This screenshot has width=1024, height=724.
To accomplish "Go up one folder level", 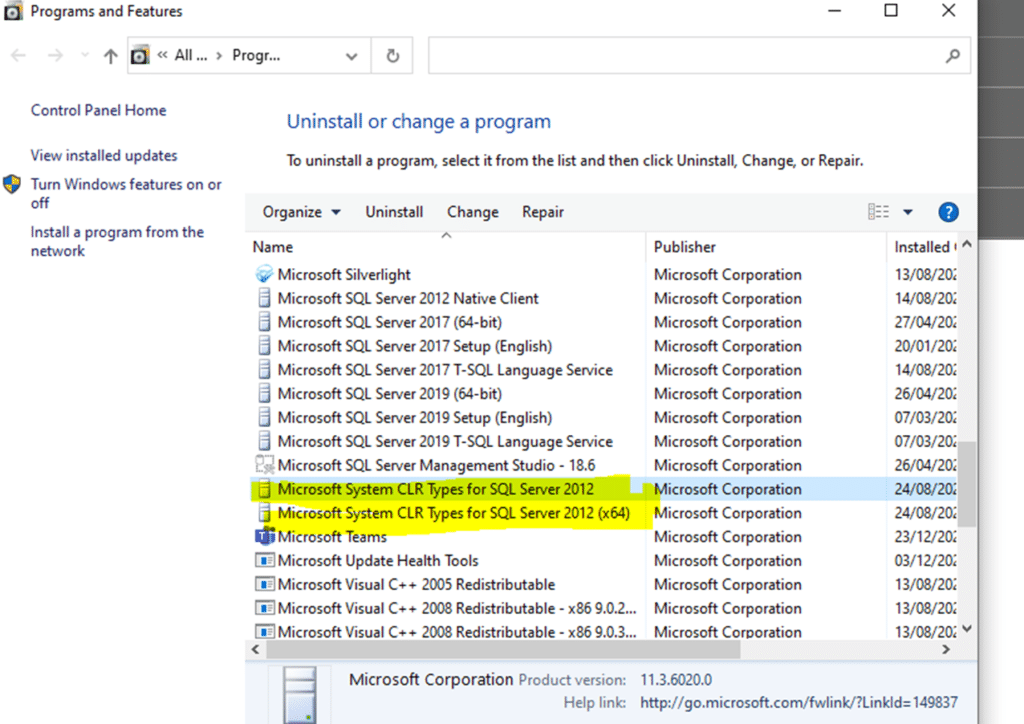I will coord(110,56).
